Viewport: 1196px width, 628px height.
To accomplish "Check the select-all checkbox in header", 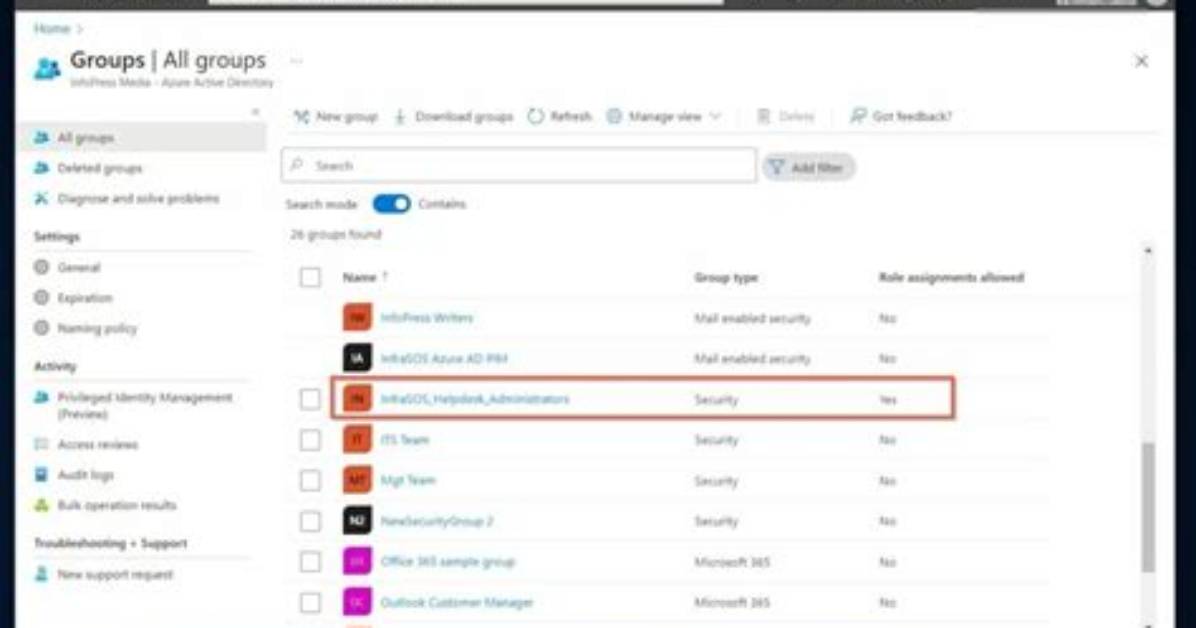I will point(310,277).
